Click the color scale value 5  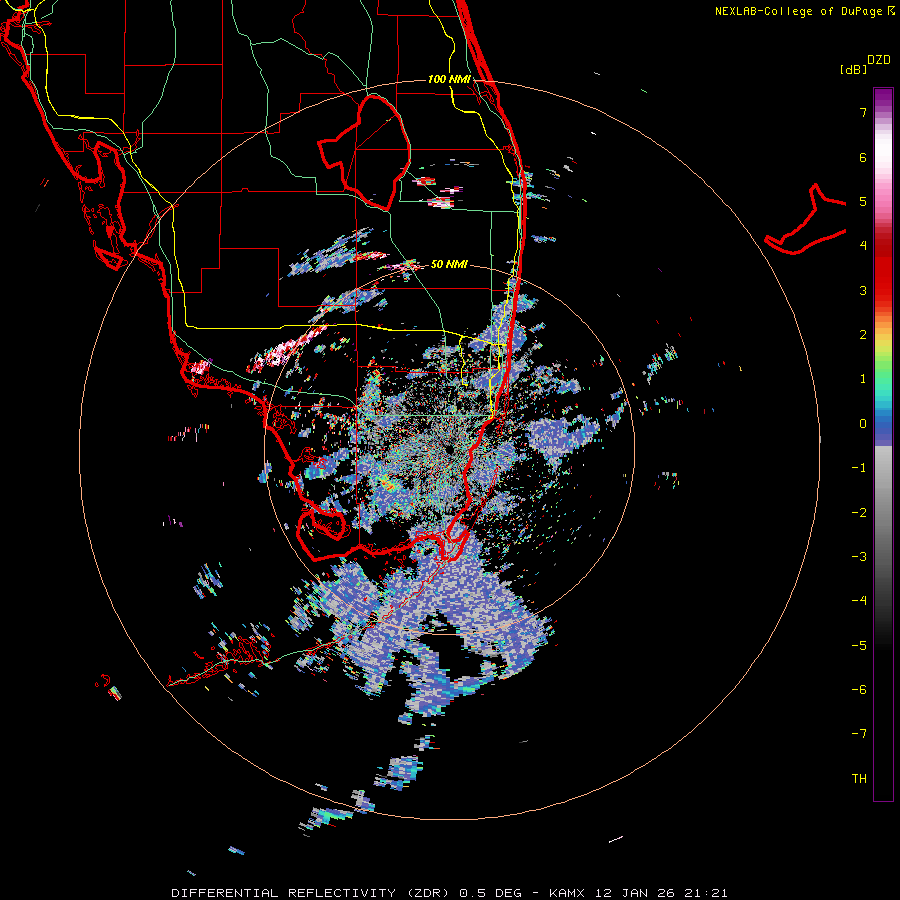pos(863,201)
